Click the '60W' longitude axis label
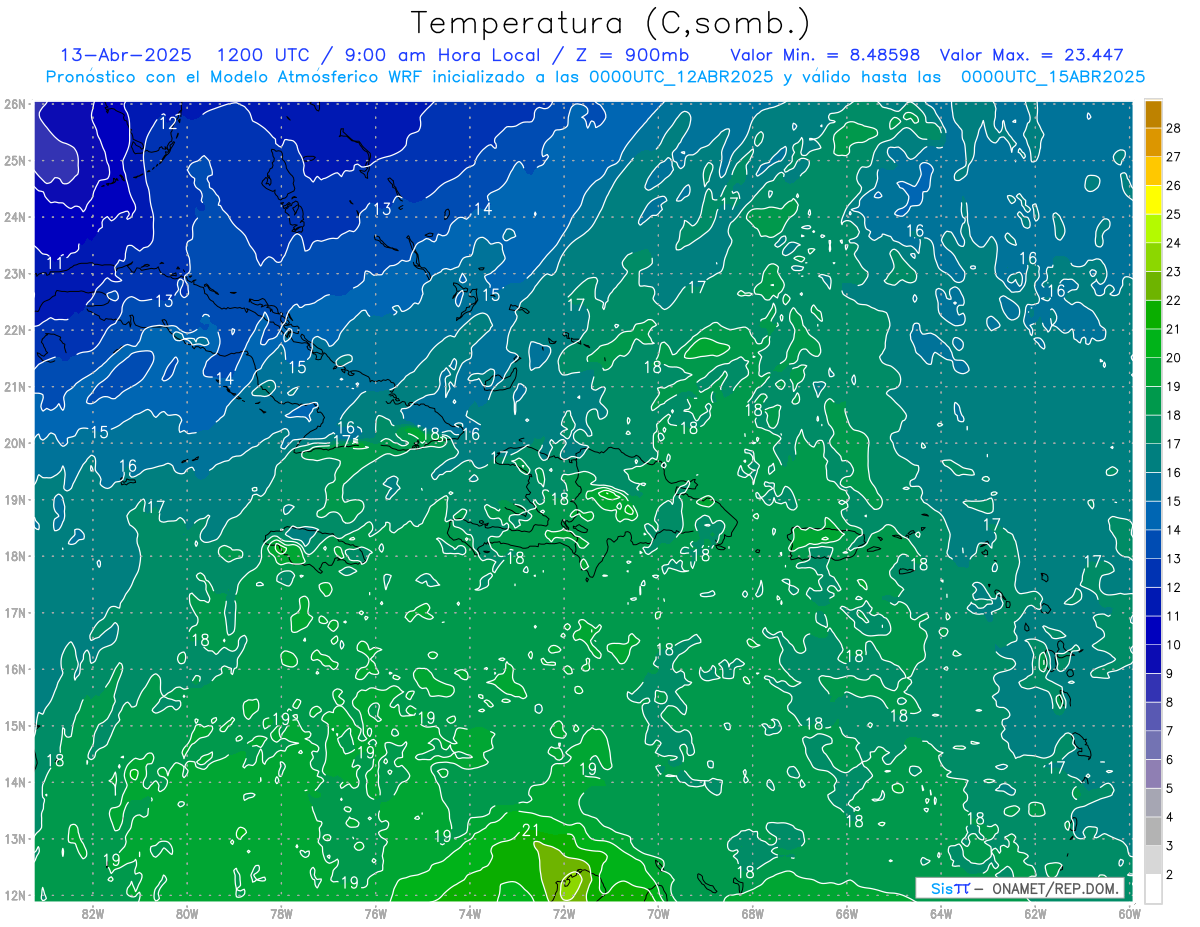Image resolution: width=1200 pixels, height=927 pixels. coord(1129,912)
